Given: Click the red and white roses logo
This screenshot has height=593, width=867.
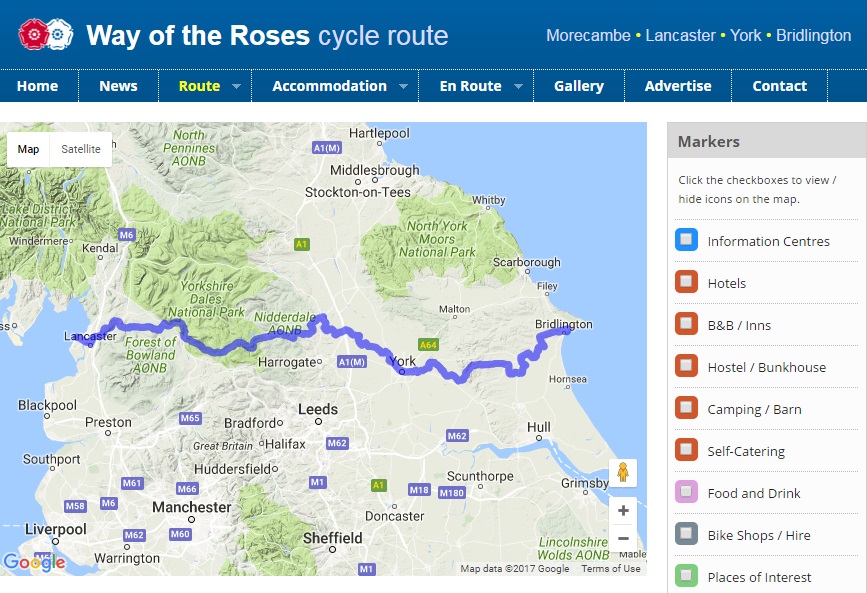Looking at the screenshot, I should click(x=46, y=34).
